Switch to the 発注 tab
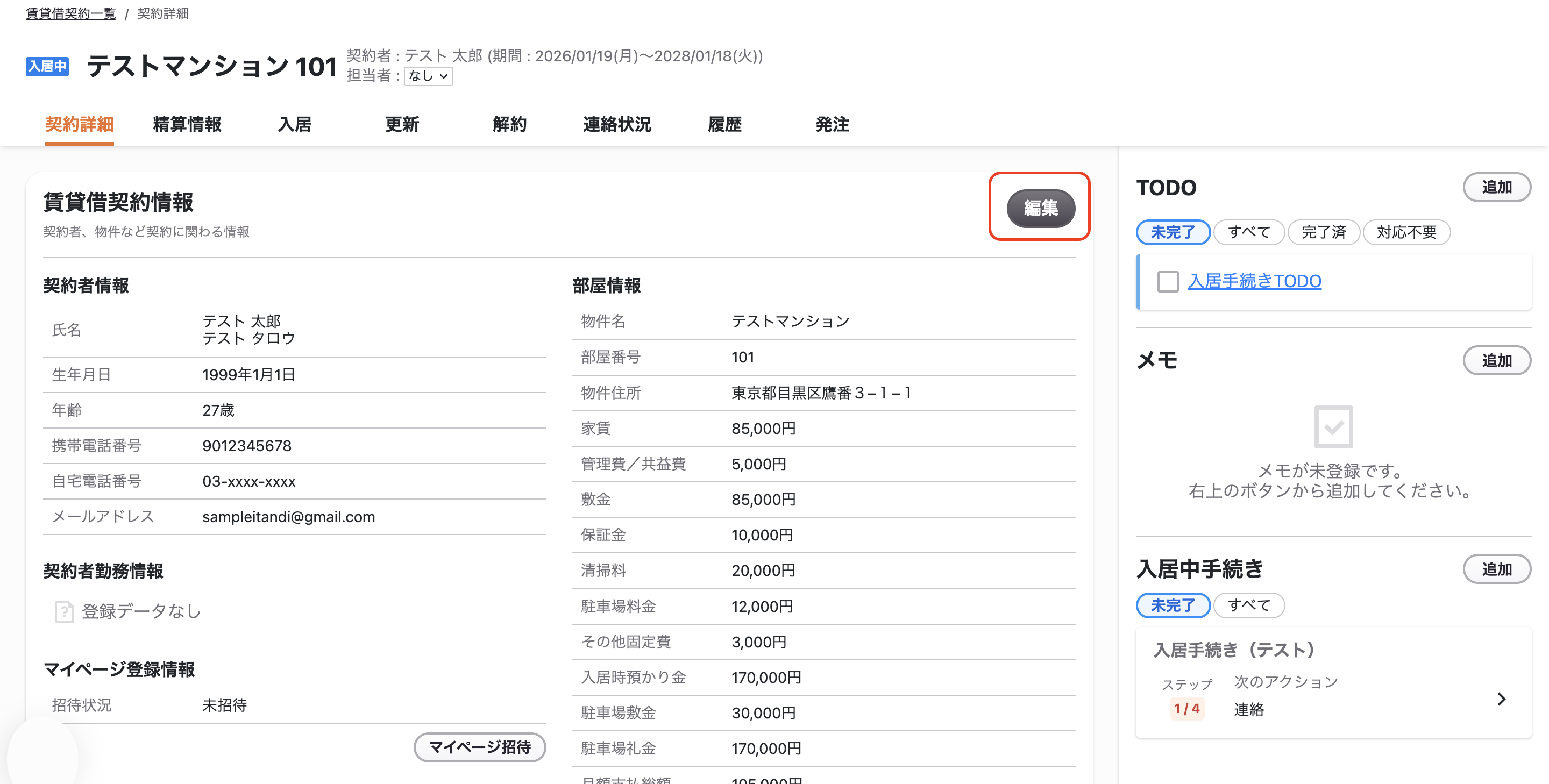 (832, 124)
